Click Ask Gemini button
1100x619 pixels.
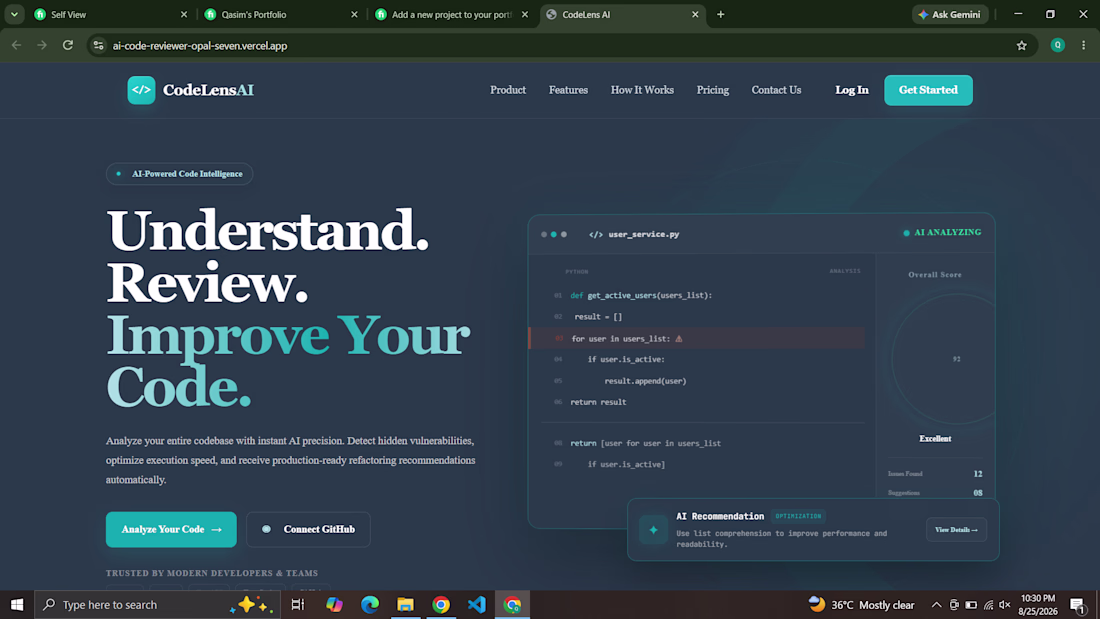(x=950, y=14)
